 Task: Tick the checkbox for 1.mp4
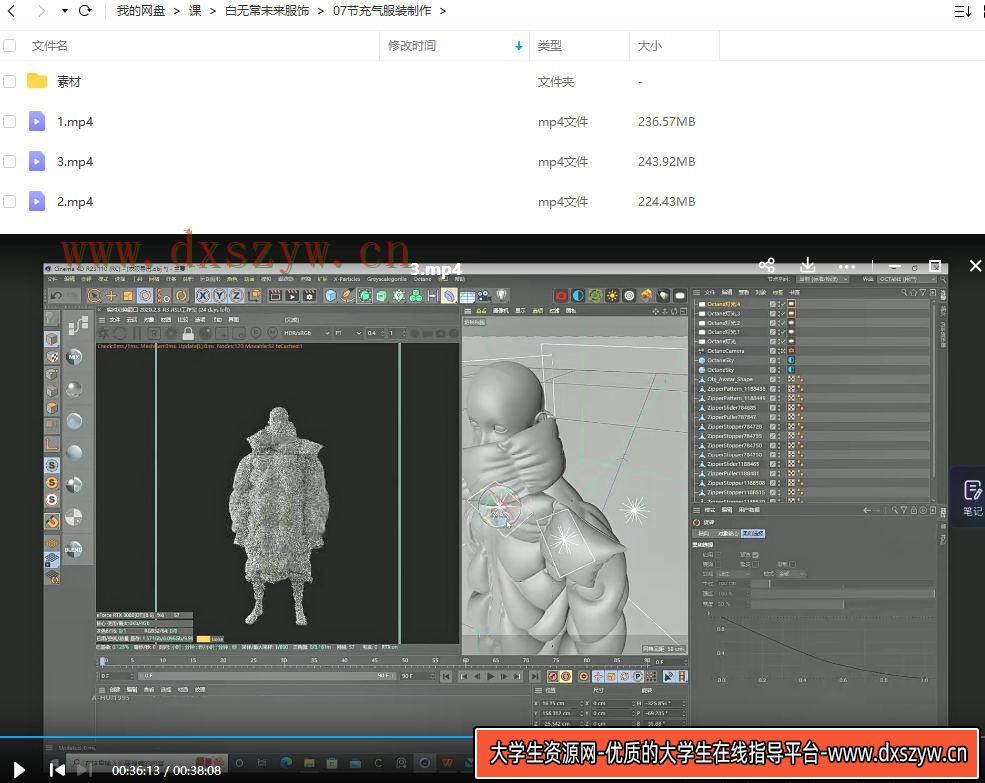9,121
